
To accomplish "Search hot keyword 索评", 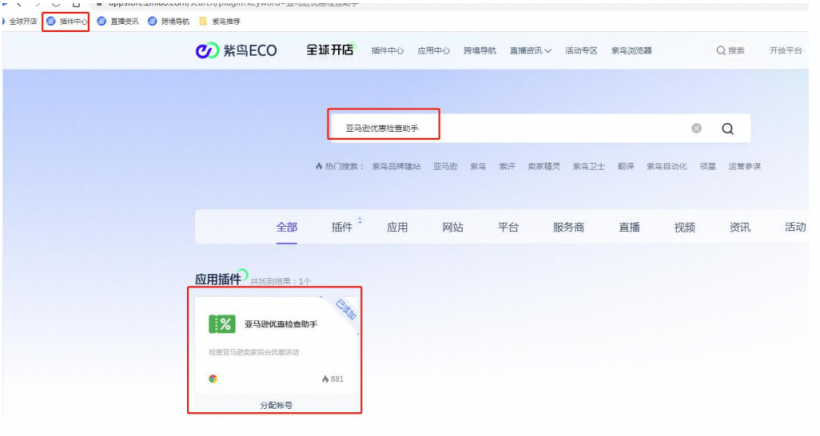I will click(x=507, y=166).
